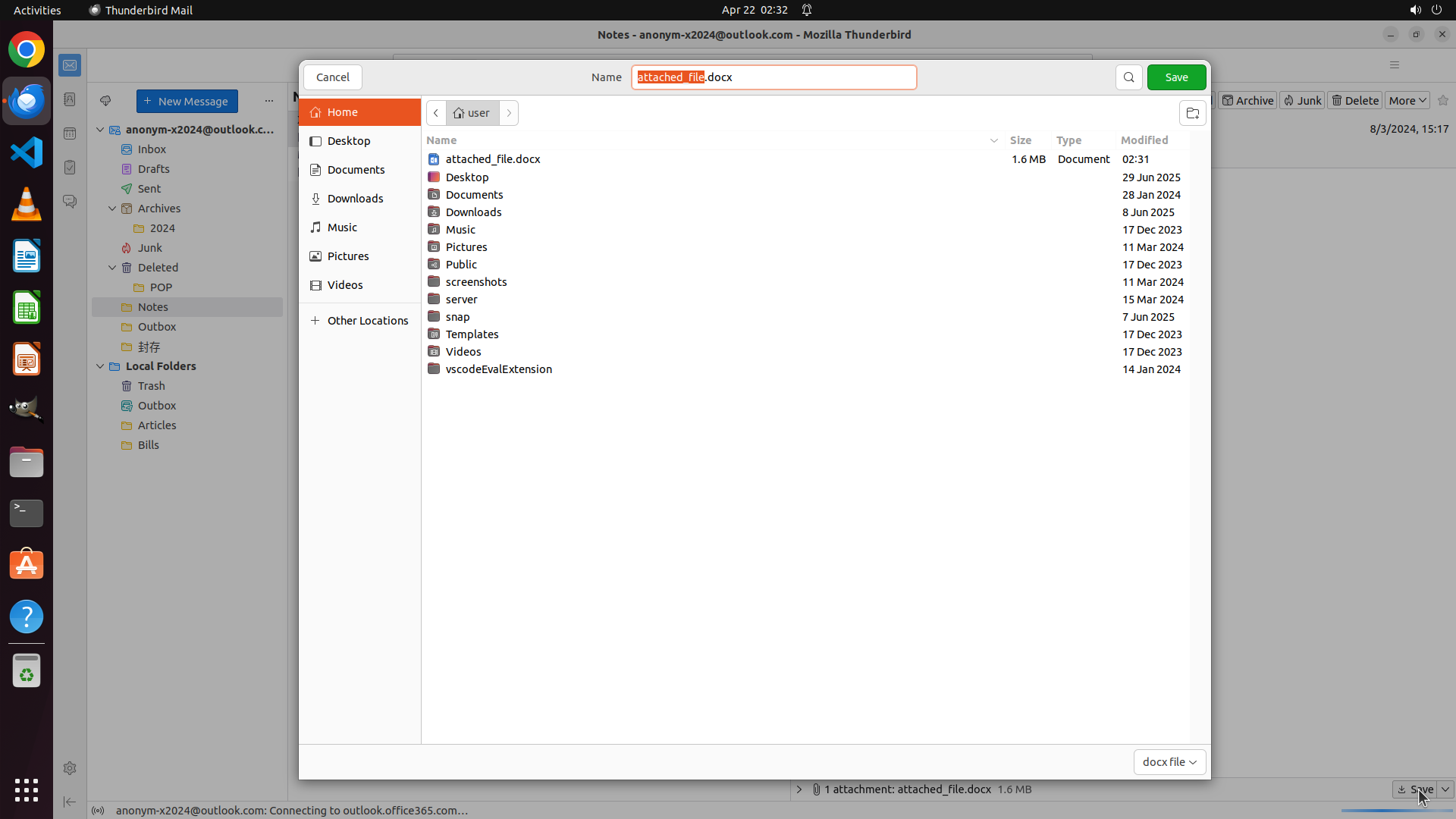1456x819 pixels.
Task: Launch Visual Studio Code from dock
Action: pyautogui.click(x=27, y=152)
